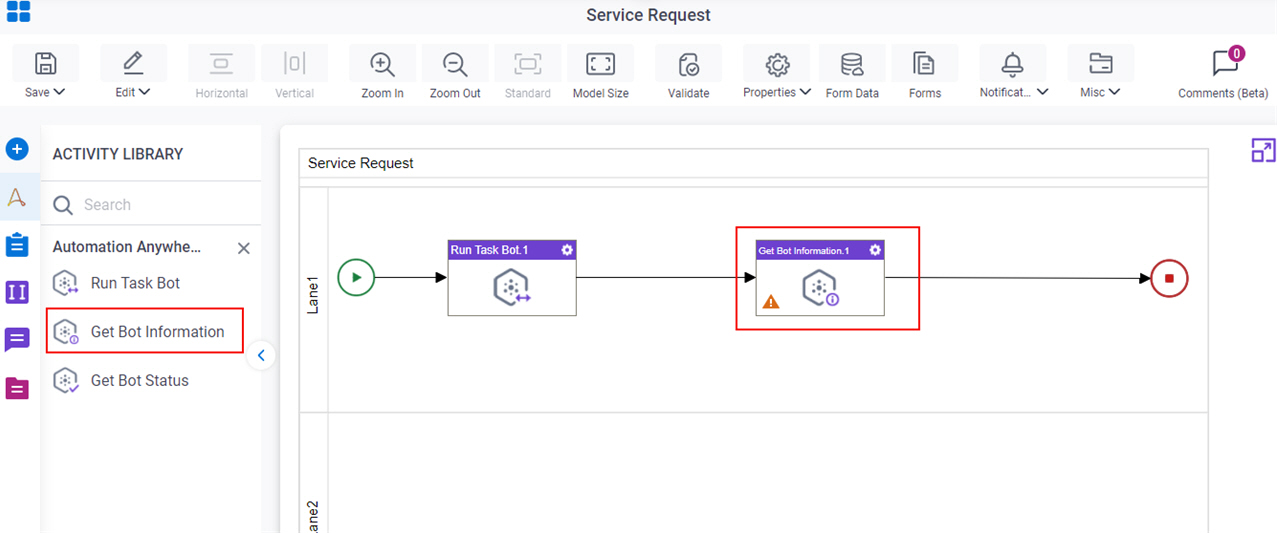Click the Edit pencil icon
Screen dimensions: 1277x533
coord(133,64)
